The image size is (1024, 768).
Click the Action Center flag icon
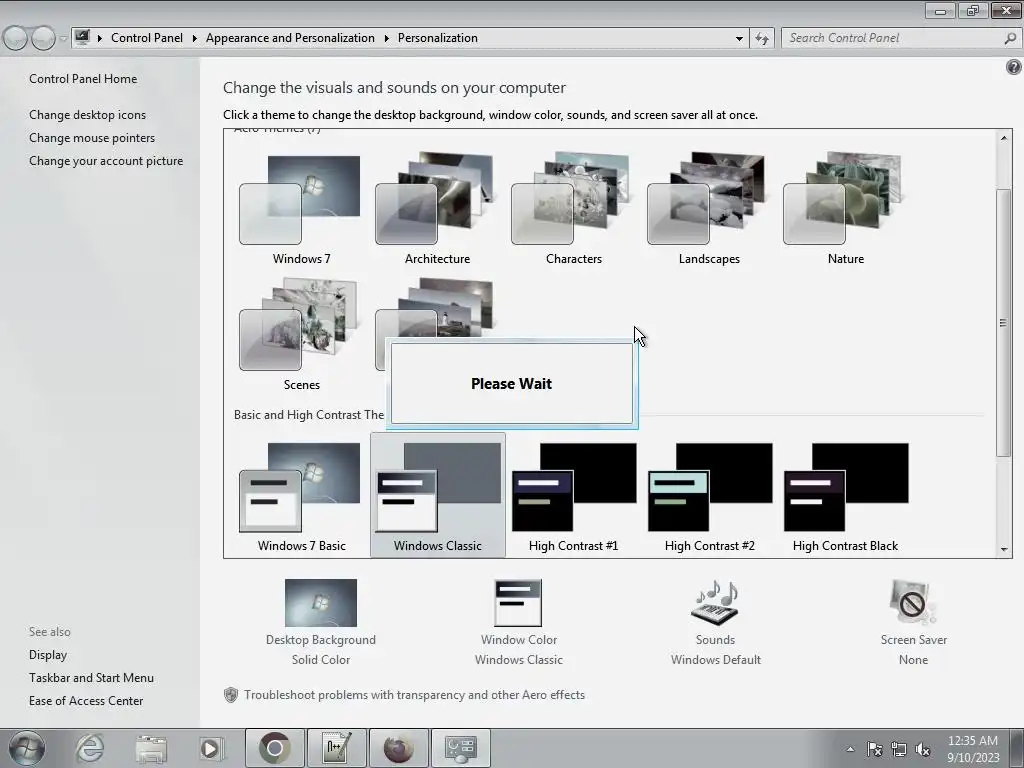tap(874, 749)
